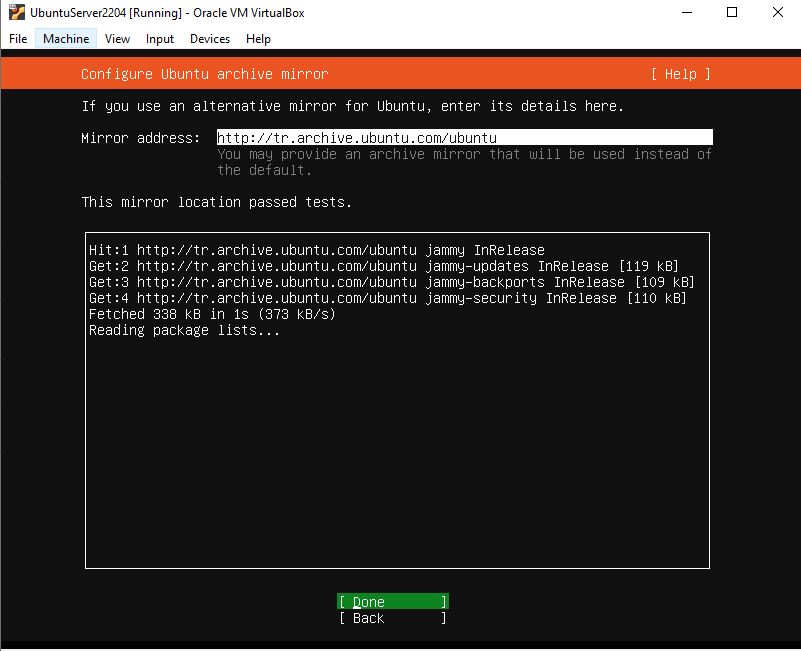Click the 'Configure Ubuntu archive mirror' heading
The image size is (801, 651).
pos(204,74)
